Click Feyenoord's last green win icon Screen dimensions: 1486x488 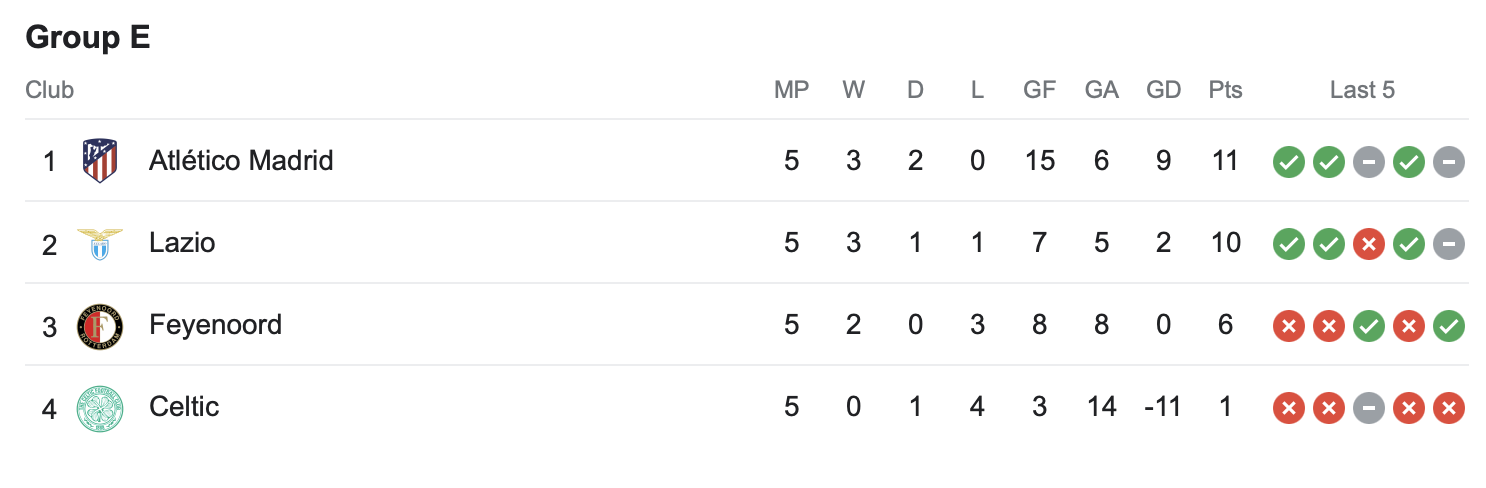point(1448,325)
